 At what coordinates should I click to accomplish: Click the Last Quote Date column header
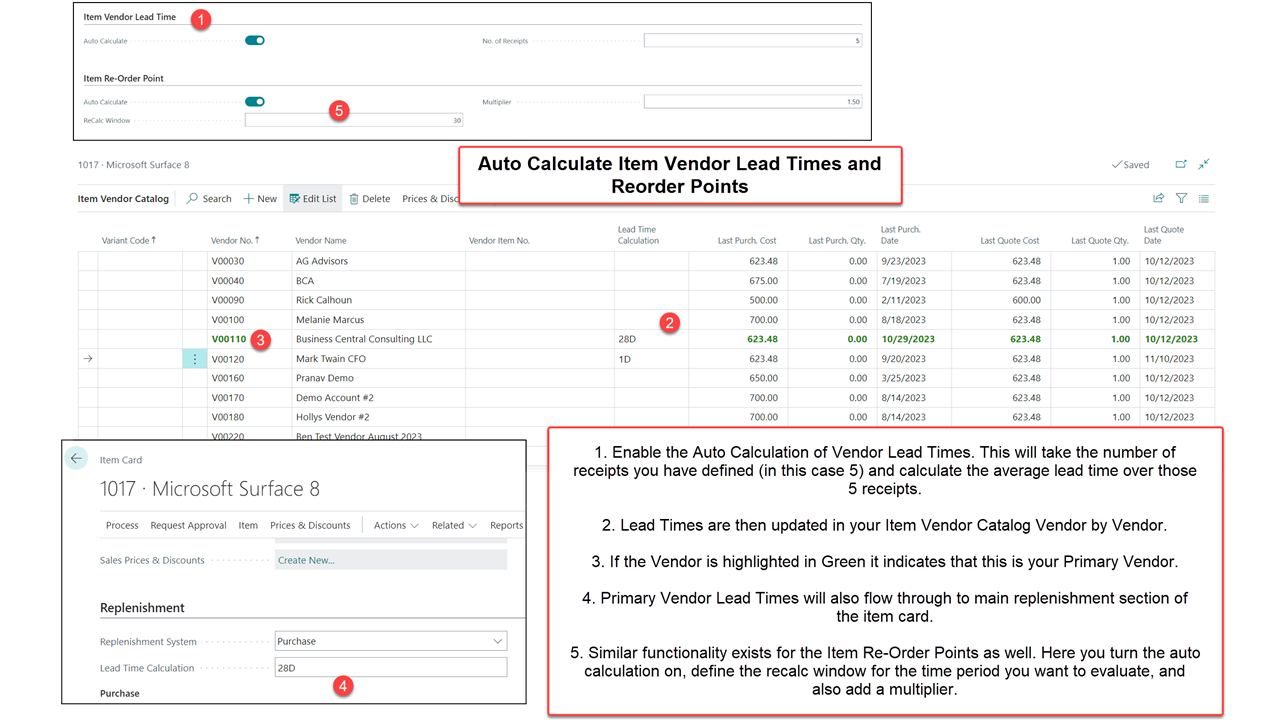pyautogui.click(x=1164, y=235)
